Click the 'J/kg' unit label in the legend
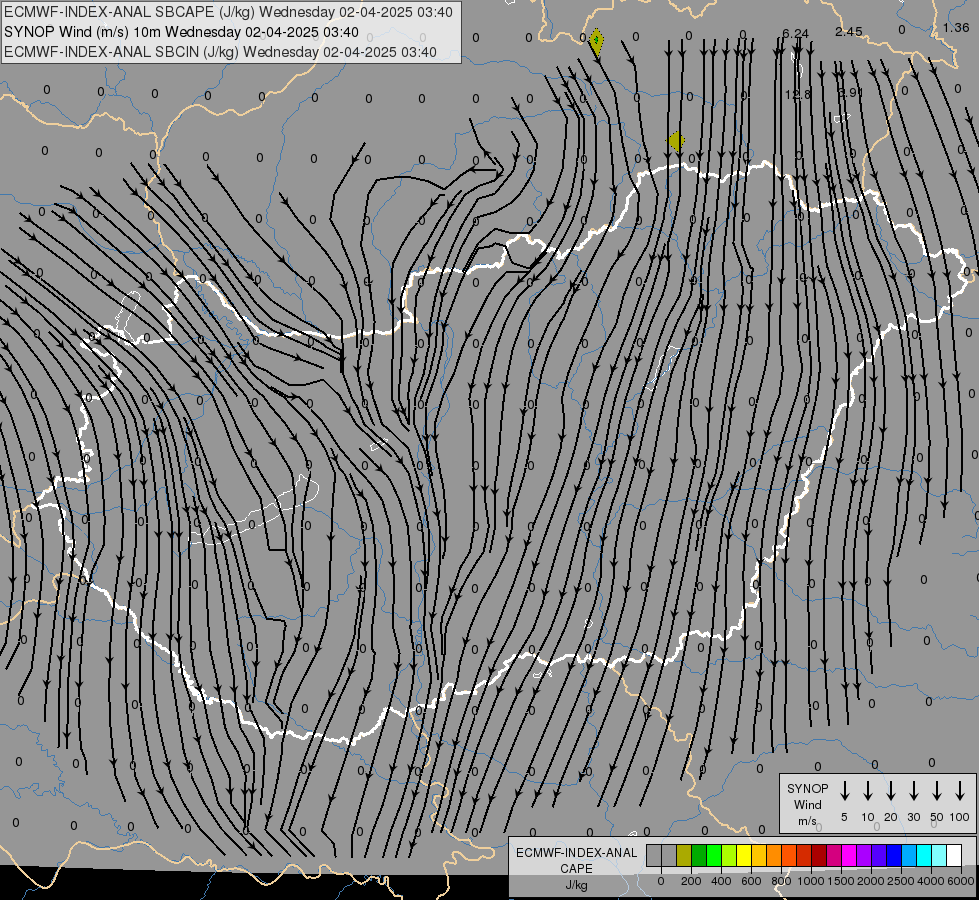 pos(576,885)
